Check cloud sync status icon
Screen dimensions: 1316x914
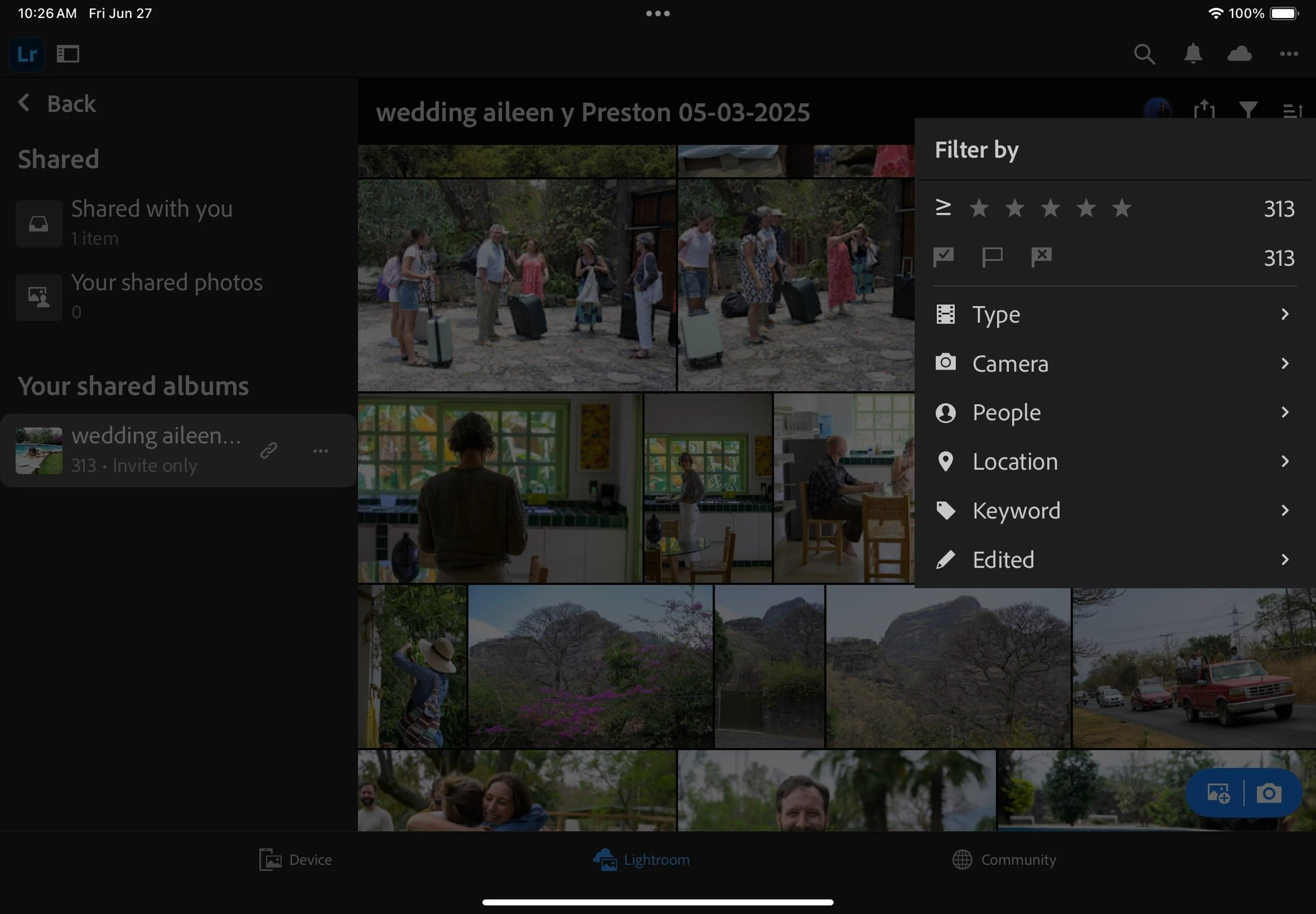1239,54
